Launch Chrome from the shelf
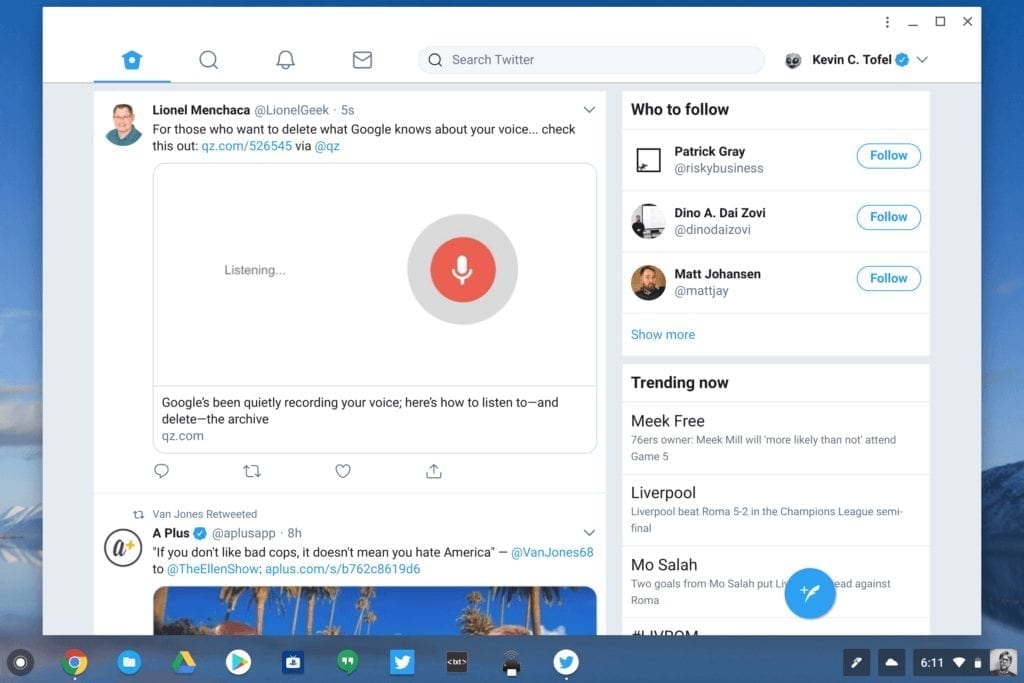Image resolution: width=1024 pixels, height=683 pixels. tap(74, 663)
